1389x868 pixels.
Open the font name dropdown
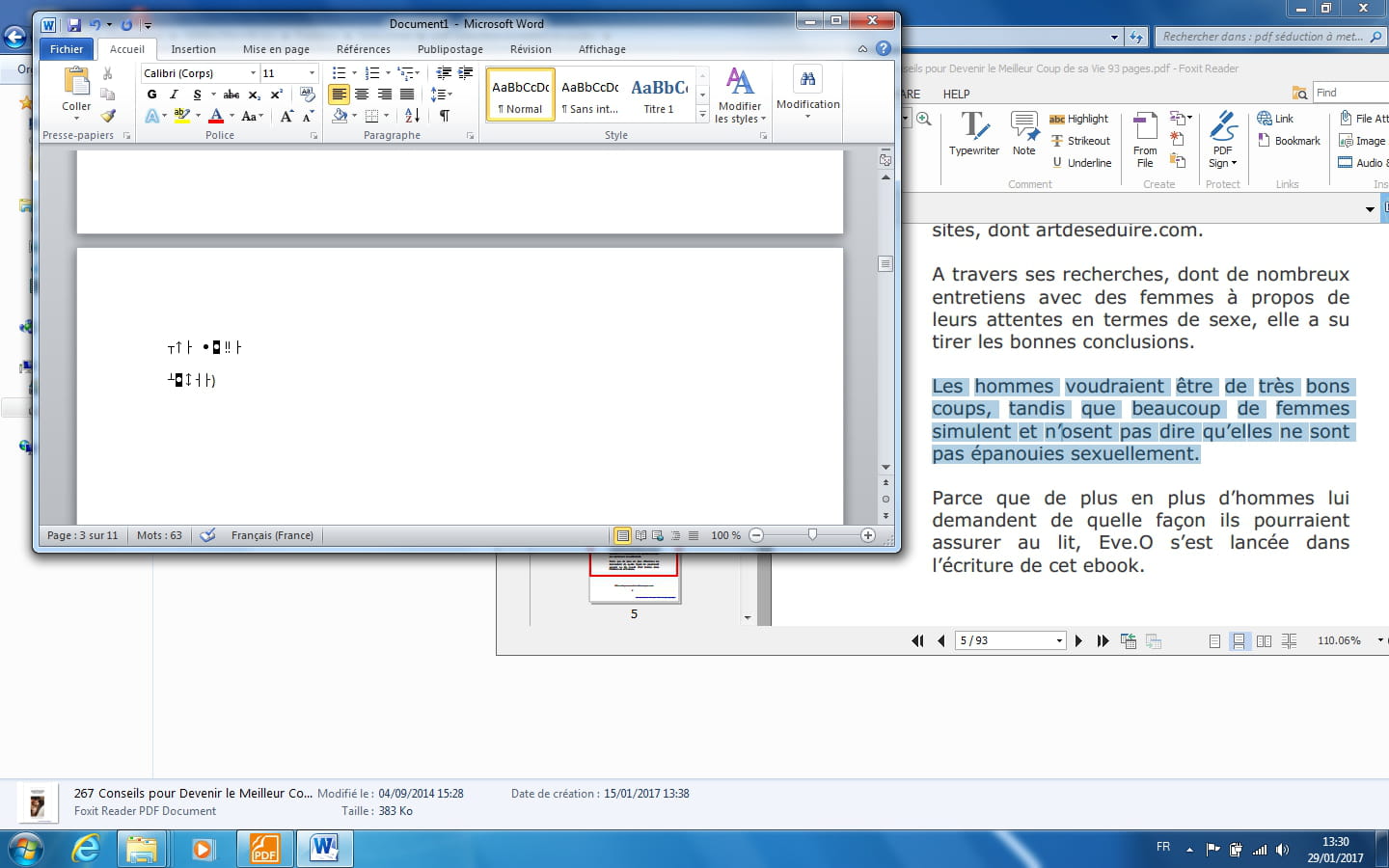click(253, 73)
